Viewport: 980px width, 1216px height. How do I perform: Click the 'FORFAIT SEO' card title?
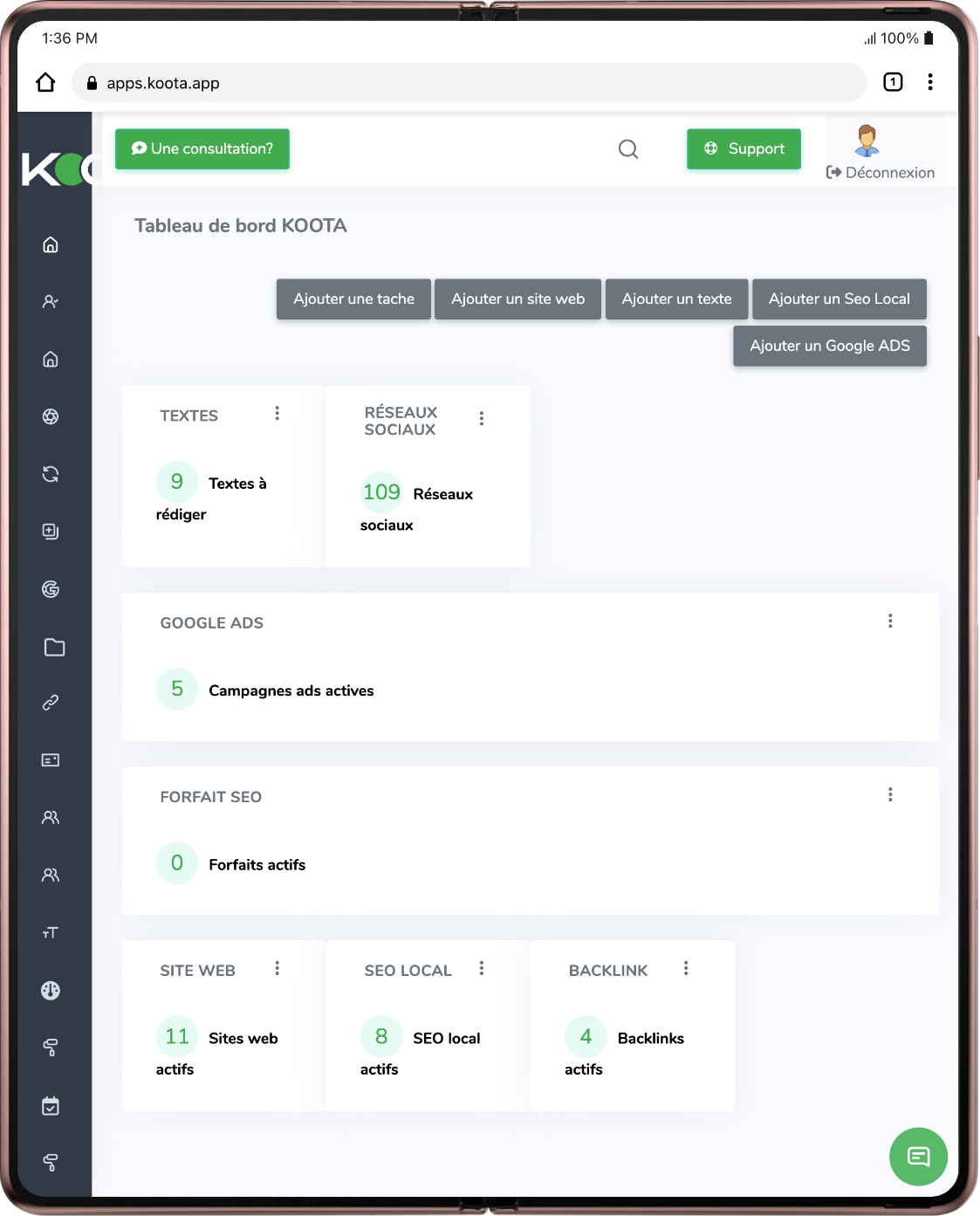click(211, 797)
